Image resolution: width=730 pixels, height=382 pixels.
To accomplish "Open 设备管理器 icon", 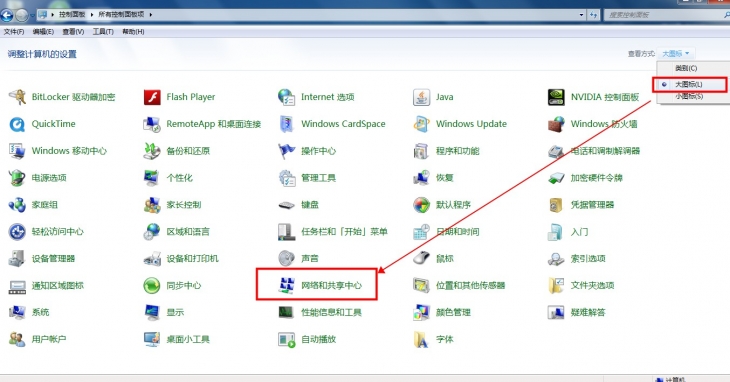I will pyautogui.click(x=17, y=259).
